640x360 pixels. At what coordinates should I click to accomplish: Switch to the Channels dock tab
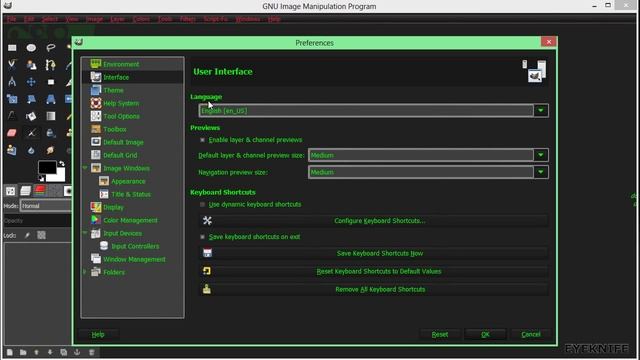click(40, 191)
